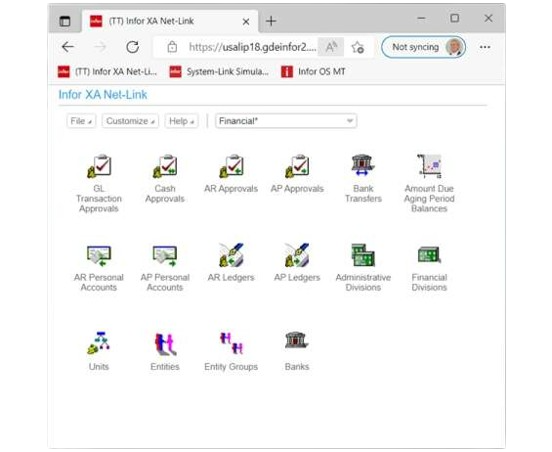Open Administrative Divisions icon

[x=363, y=255]
